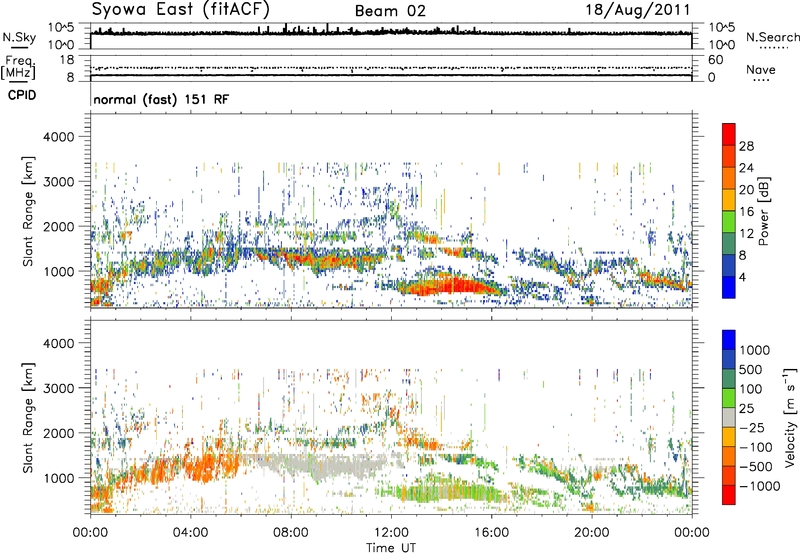Click Velocity colorbar label "−1000"
The width and height of the screenshot is (800, 554).
click(x=759, y=486)
